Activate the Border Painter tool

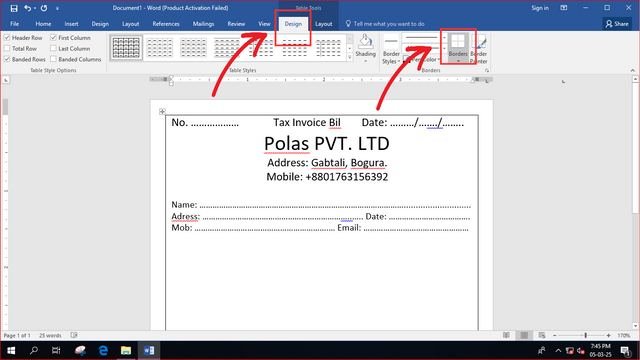click(478, 49)
